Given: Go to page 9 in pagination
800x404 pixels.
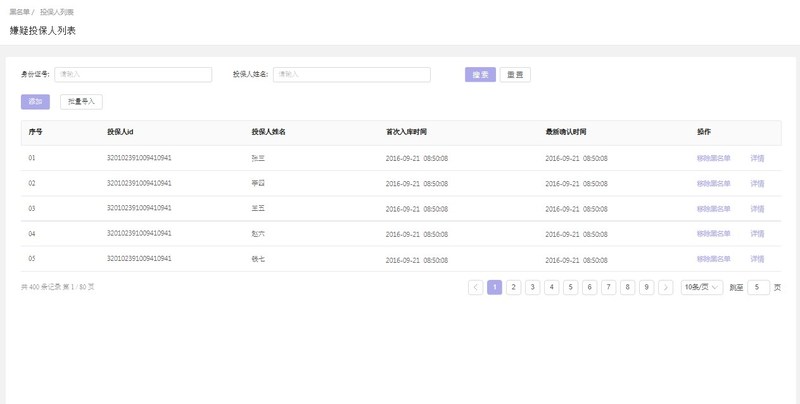Looking at the screenshot, I should click(647, 287).
